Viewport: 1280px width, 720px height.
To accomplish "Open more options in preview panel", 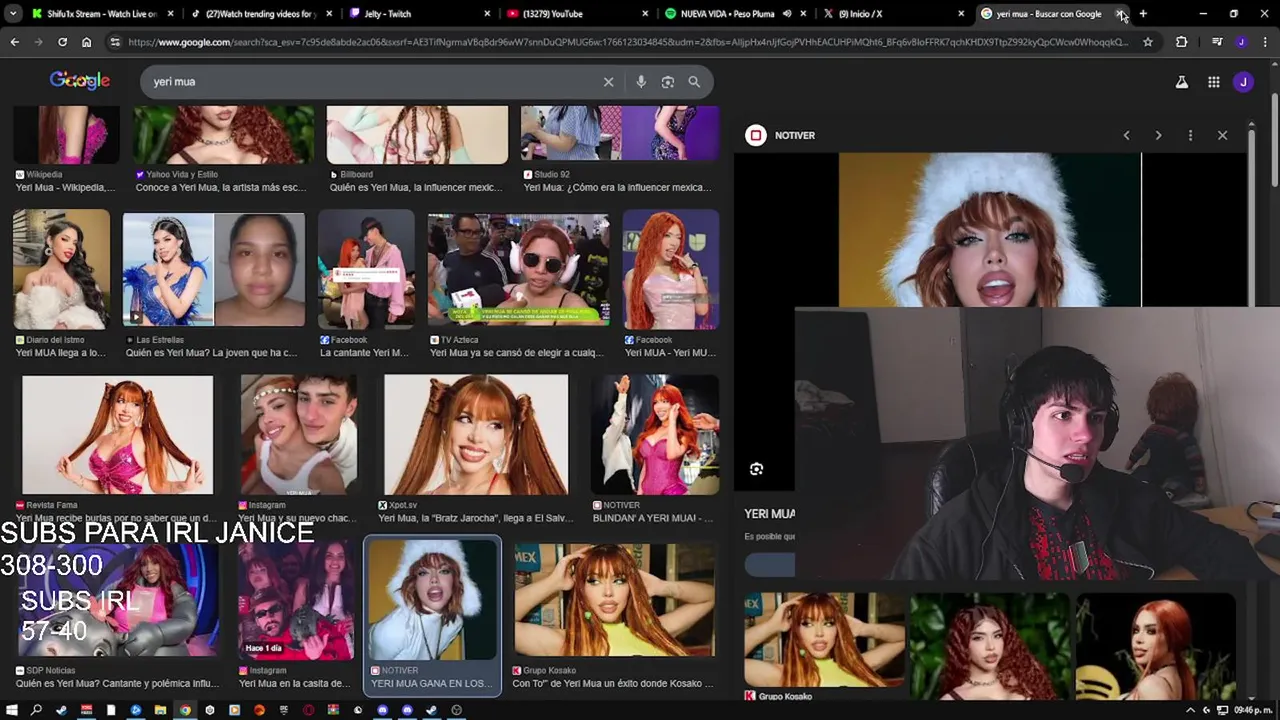I will (1190, 135).
